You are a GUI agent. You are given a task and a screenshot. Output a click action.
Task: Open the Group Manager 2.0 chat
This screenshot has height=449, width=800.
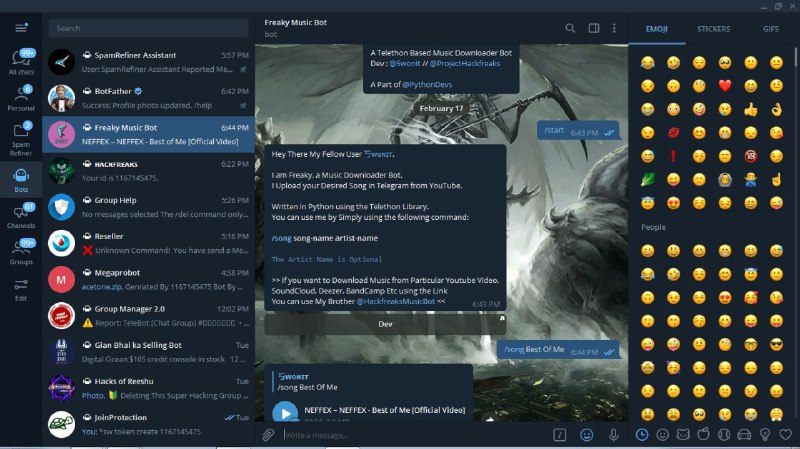pyautogui.click(x=148, y=316)
